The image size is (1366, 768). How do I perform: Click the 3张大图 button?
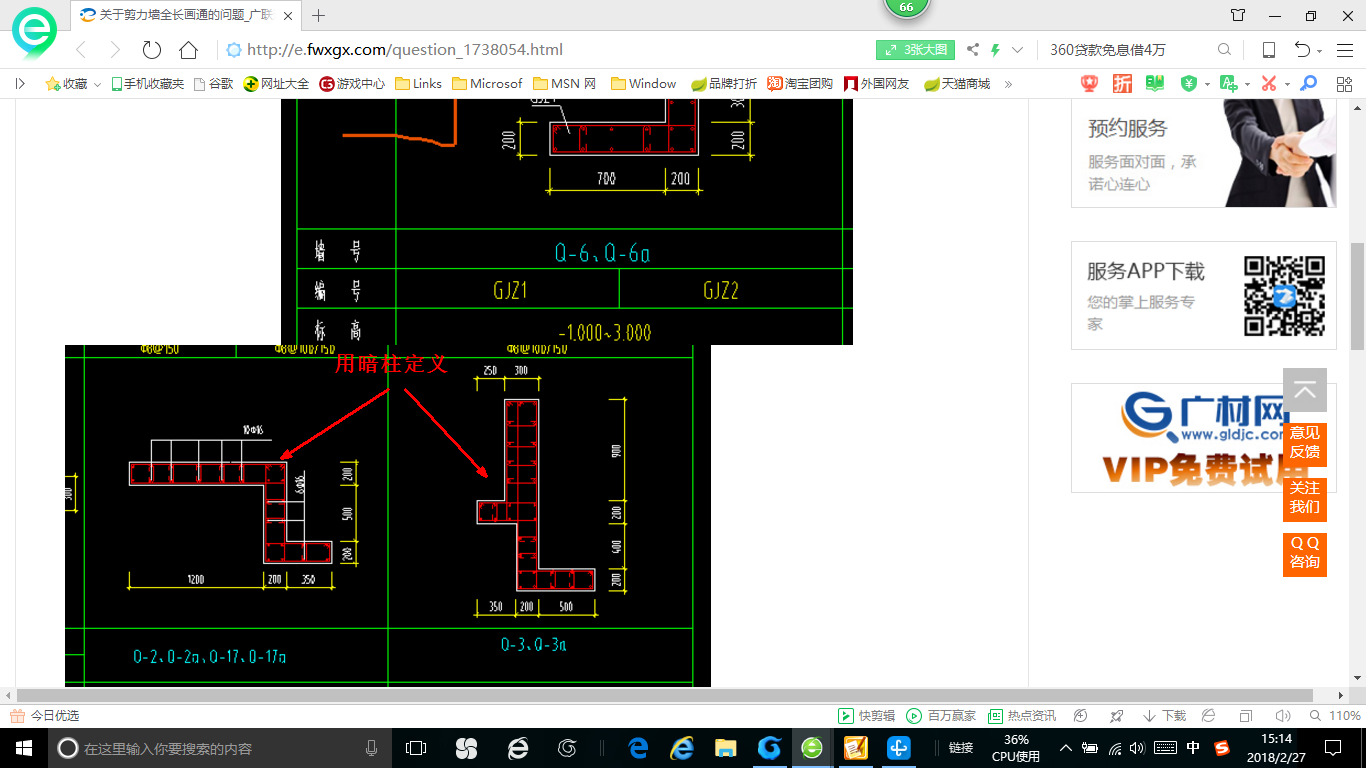(915, 50)
